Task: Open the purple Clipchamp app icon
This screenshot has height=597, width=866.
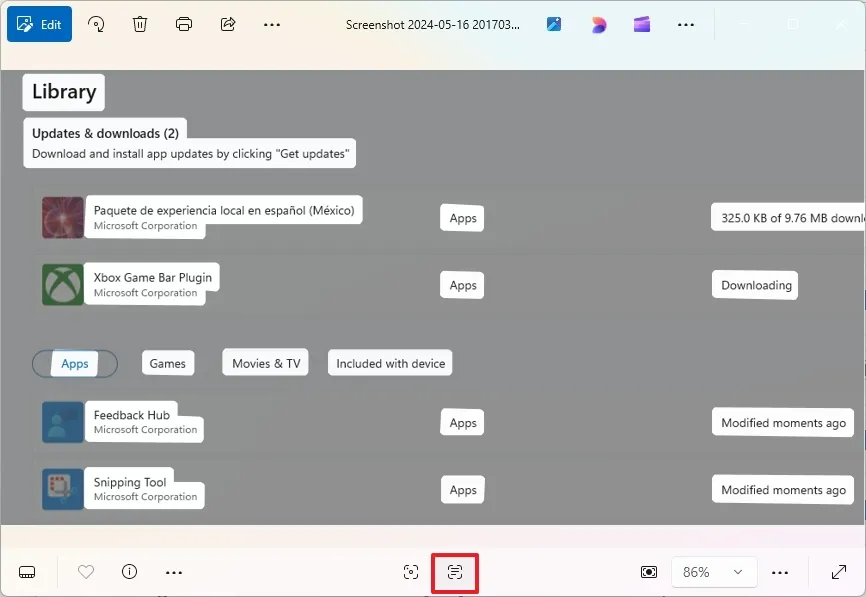Action: 642,24
